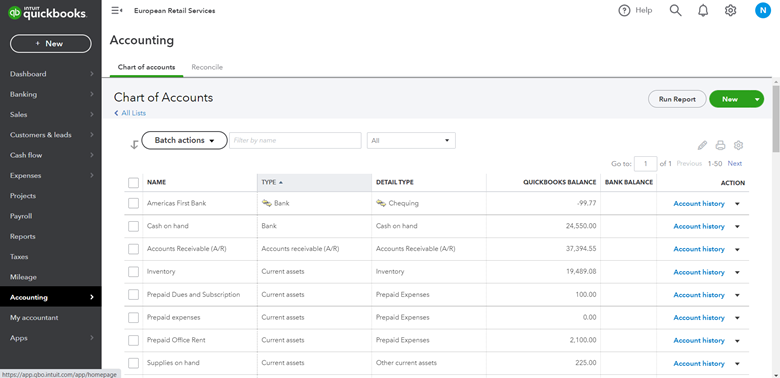Open Account history for Prepaid Dues and Subscription

699,295
